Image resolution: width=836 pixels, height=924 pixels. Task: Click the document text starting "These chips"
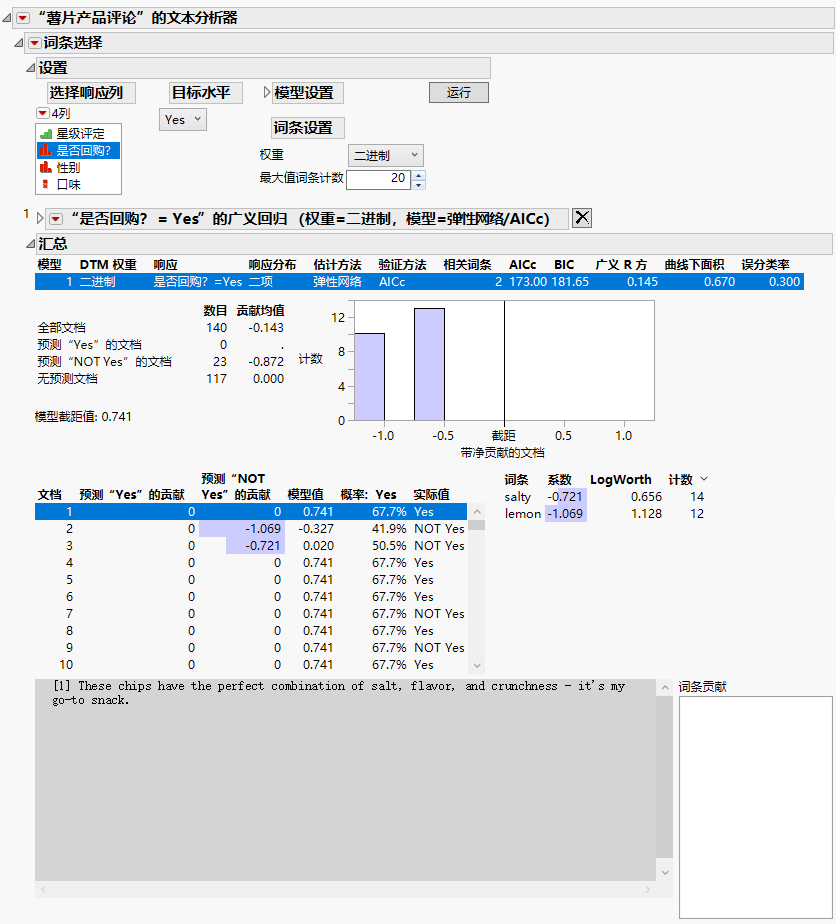339,693
